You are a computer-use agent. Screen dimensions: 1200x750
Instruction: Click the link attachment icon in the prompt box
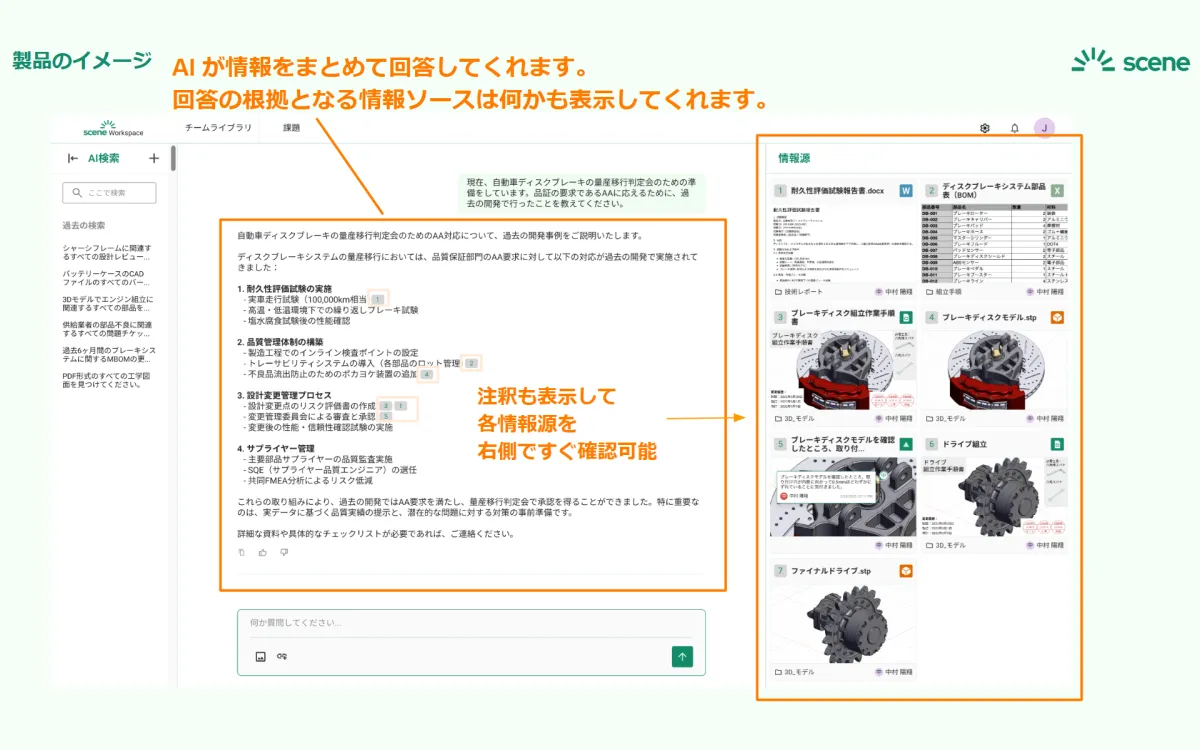(282, 656)
